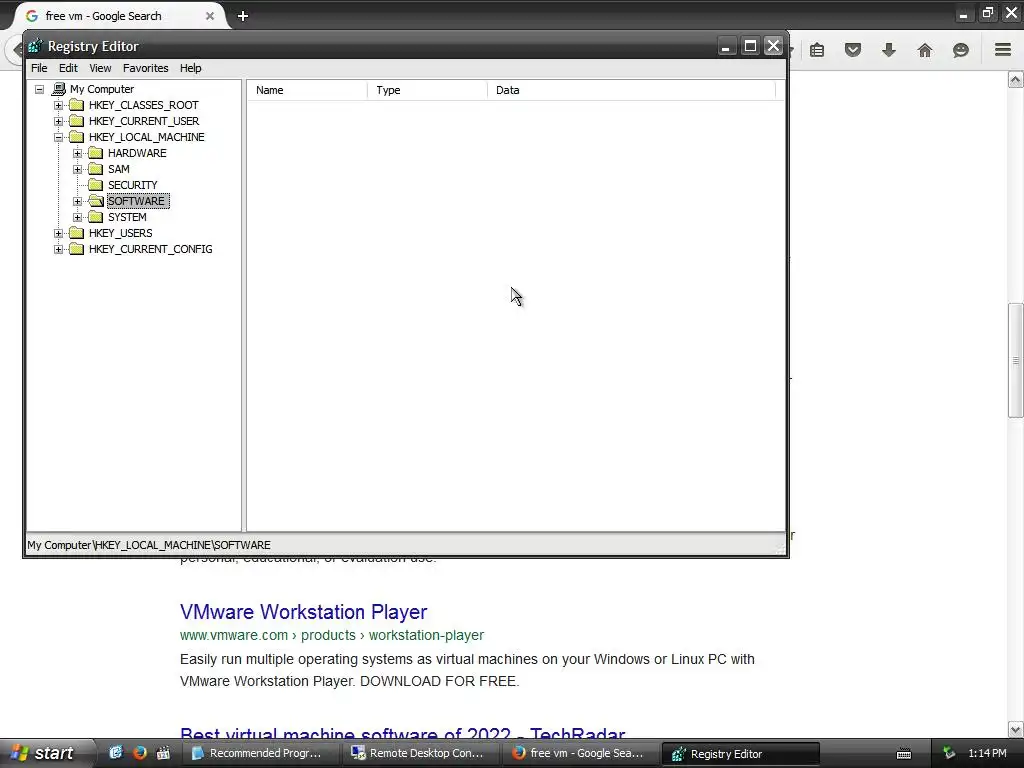The image size is (1024, 768).
Task: Click the SAM folder icon
Action: [95, 168]
